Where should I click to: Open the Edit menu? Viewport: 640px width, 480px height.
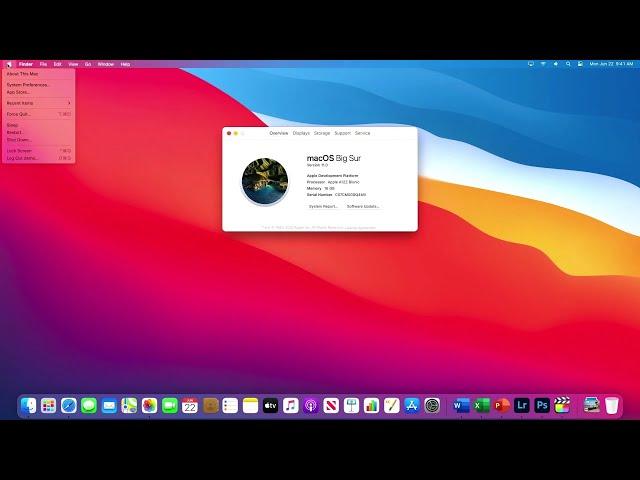coord(58,64)
